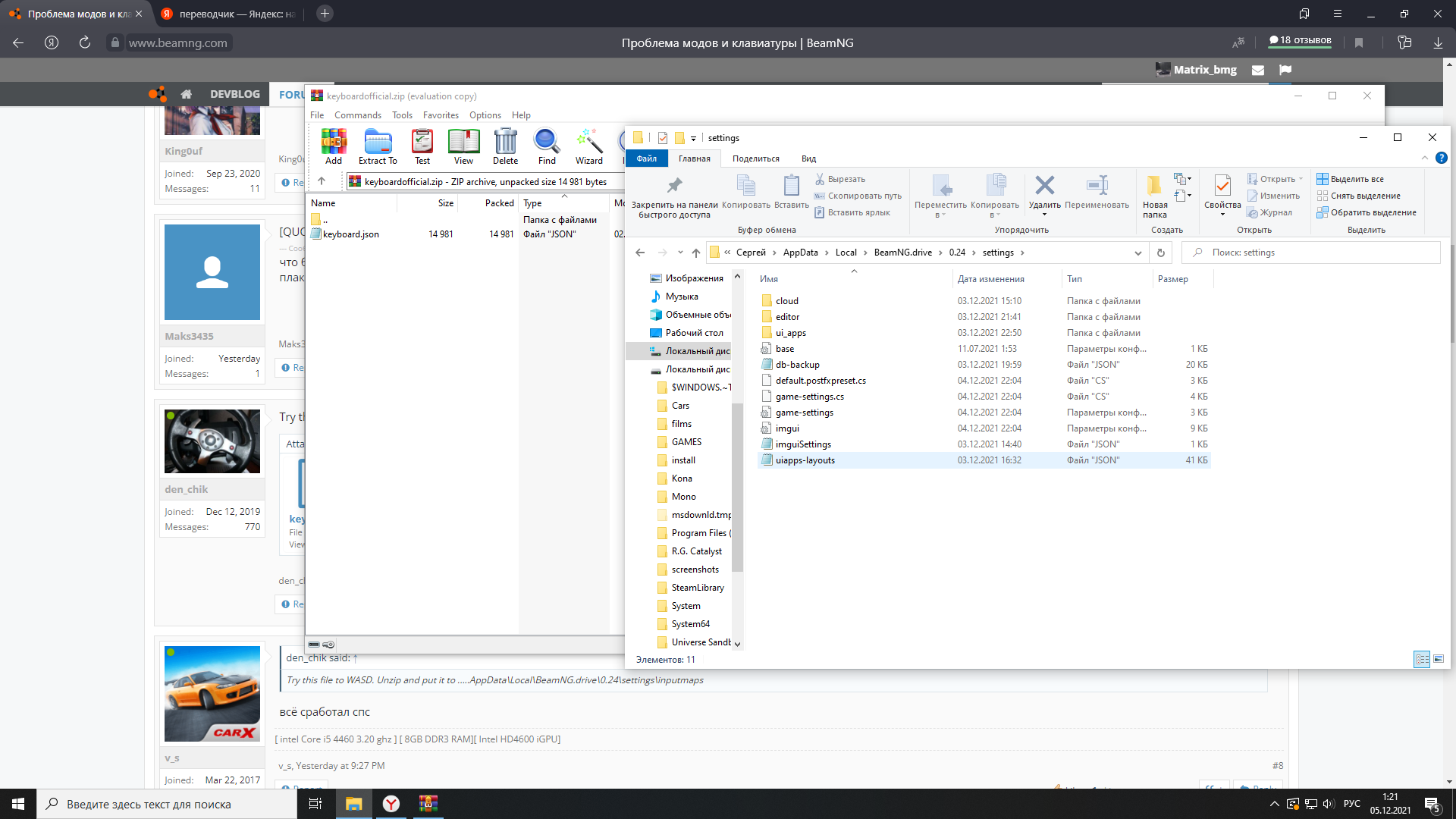Open the BeamNG forum home icon
The image size is (1456, 819).
click(186, 94)
